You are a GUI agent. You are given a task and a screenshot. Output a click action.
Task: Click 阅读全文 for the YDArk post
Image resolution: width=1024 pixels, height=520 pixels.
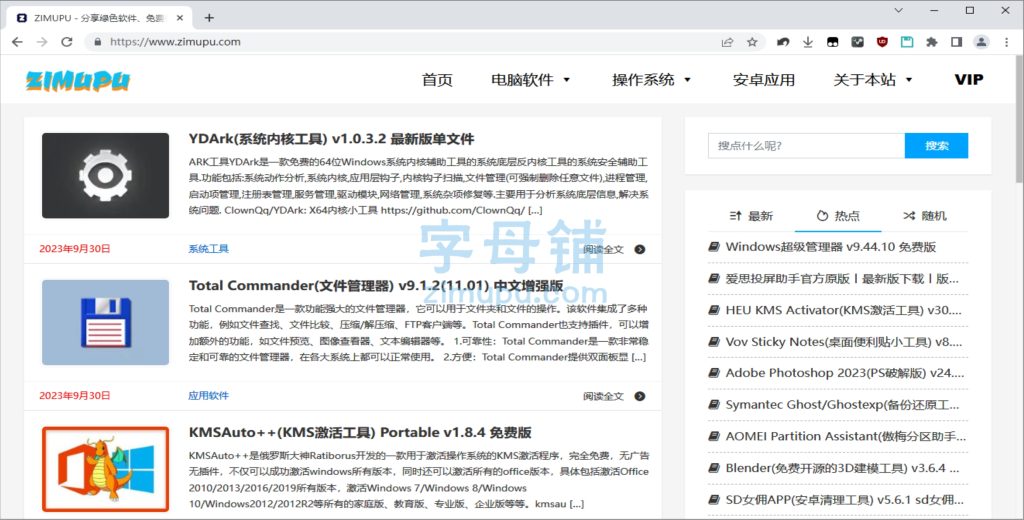(x=603, y=250)
